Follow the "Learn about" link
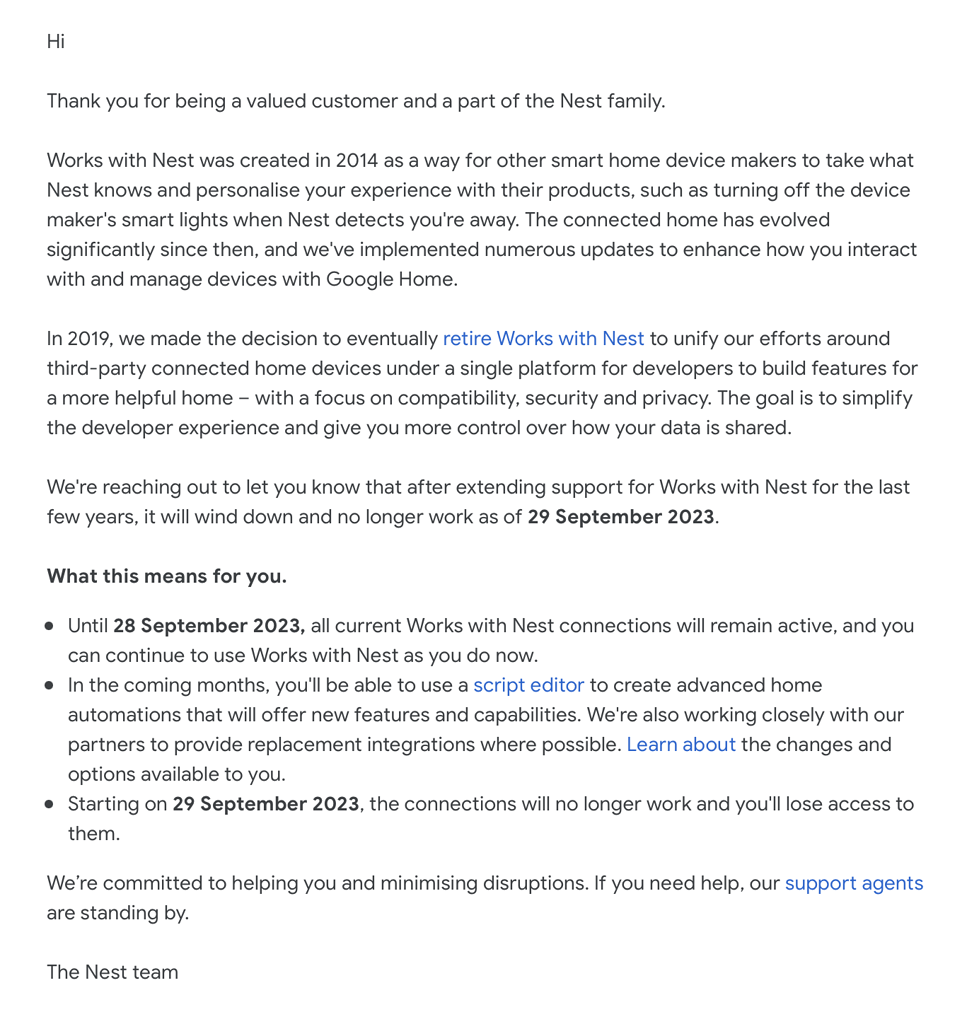Screen dimensions: 978x1024 [681, 744]
